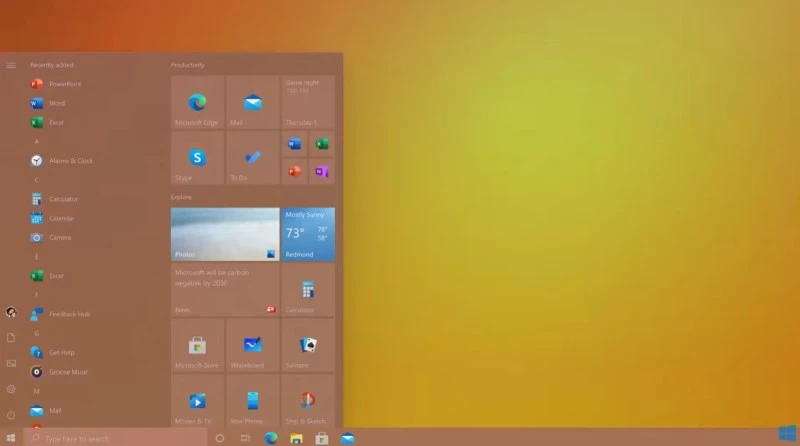Open OneNote from the Office tile group
The width and height of the screenshot is (800, 446).
pyautogui.click(x=321, y=171)
